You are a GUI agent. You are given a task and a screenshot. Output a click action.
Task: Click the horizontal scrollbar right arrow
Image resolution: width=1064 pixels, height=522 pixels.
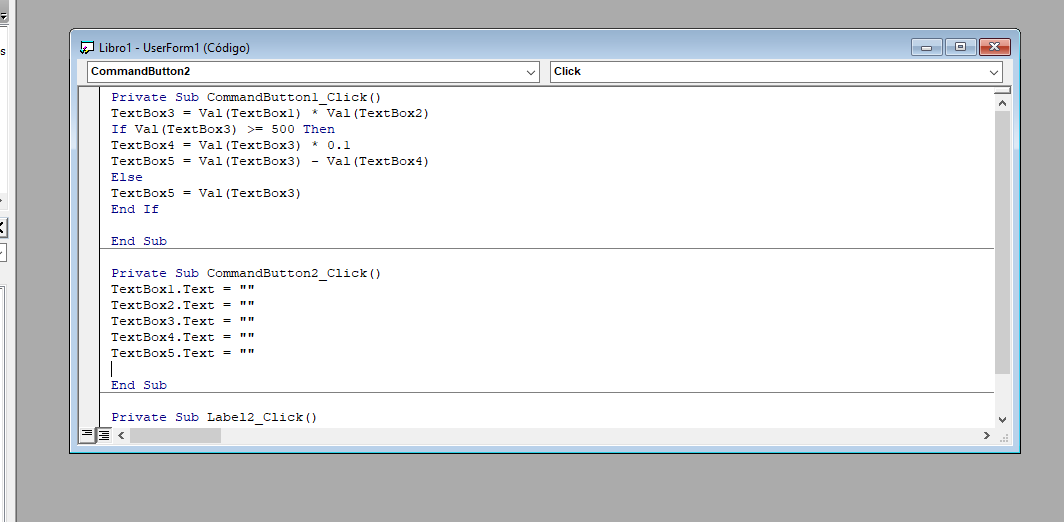(x=987, y=435)
